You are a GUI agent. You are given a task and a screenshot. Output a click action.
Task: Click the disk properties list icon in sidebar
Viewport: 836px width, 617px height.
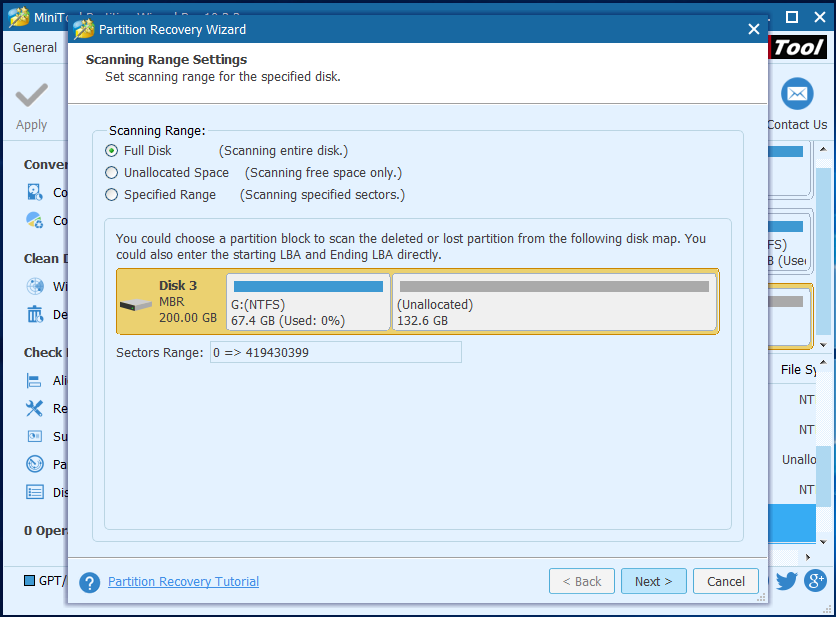pos(35,492)
